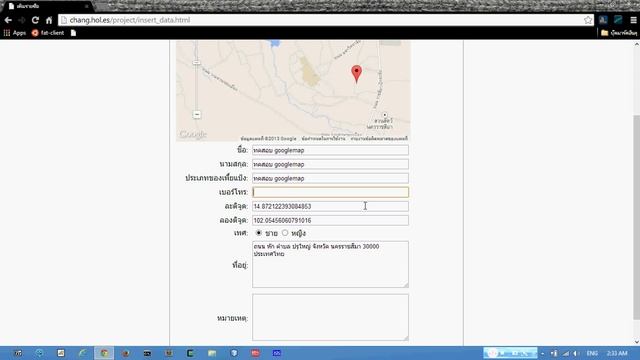Click the ENG language indicator

click(592, 353)
